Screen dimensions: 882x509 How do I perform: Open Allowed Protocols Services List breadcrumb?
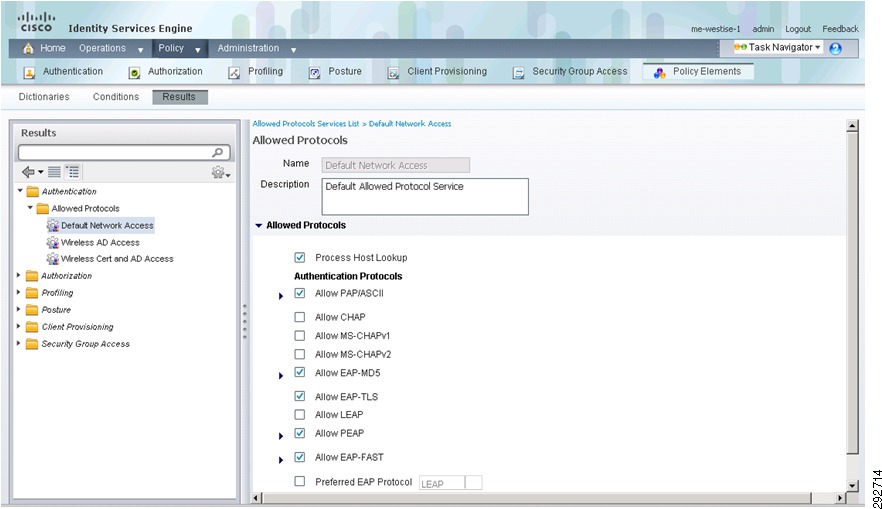point(305,124)
